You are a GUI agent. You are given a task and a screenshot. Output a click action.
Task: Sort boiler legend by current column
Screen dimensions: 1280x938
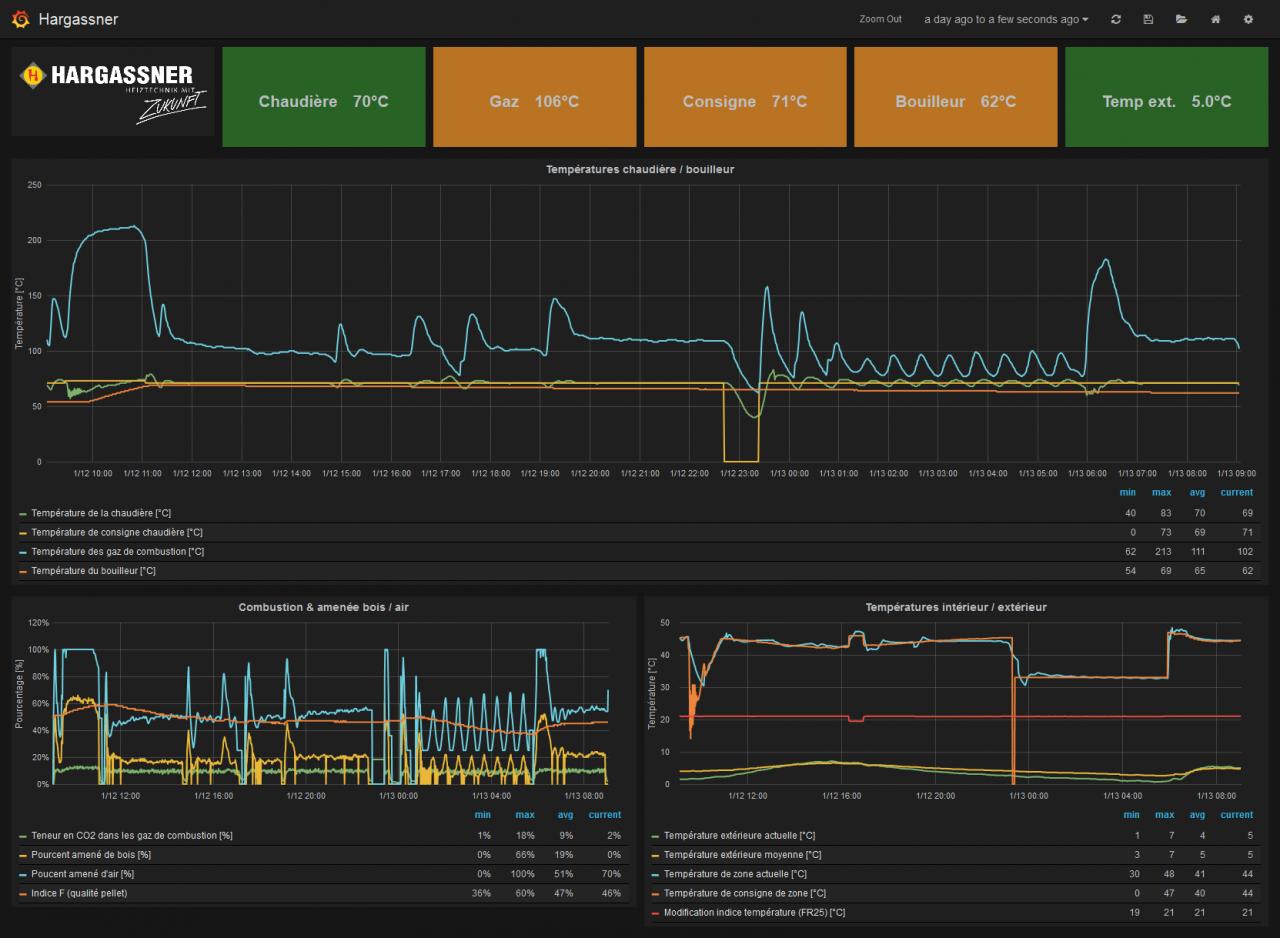tap(1237, 493)
